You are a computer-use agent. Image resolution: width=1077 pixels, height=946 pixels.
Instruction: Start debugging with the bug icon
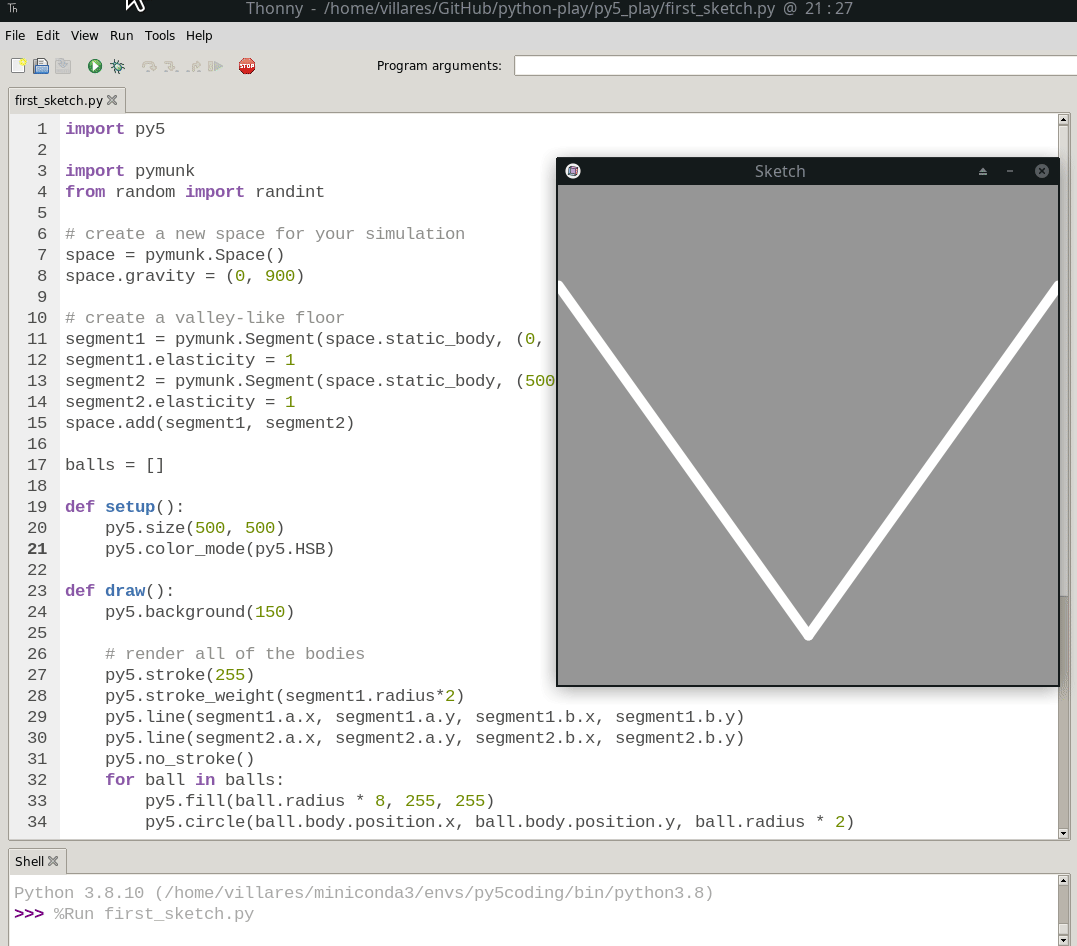tap(118, 66)
